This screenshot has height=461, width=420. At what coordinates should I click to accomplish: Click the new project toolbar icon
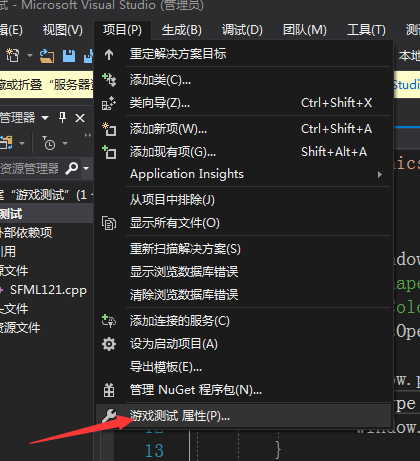[13, 55]
